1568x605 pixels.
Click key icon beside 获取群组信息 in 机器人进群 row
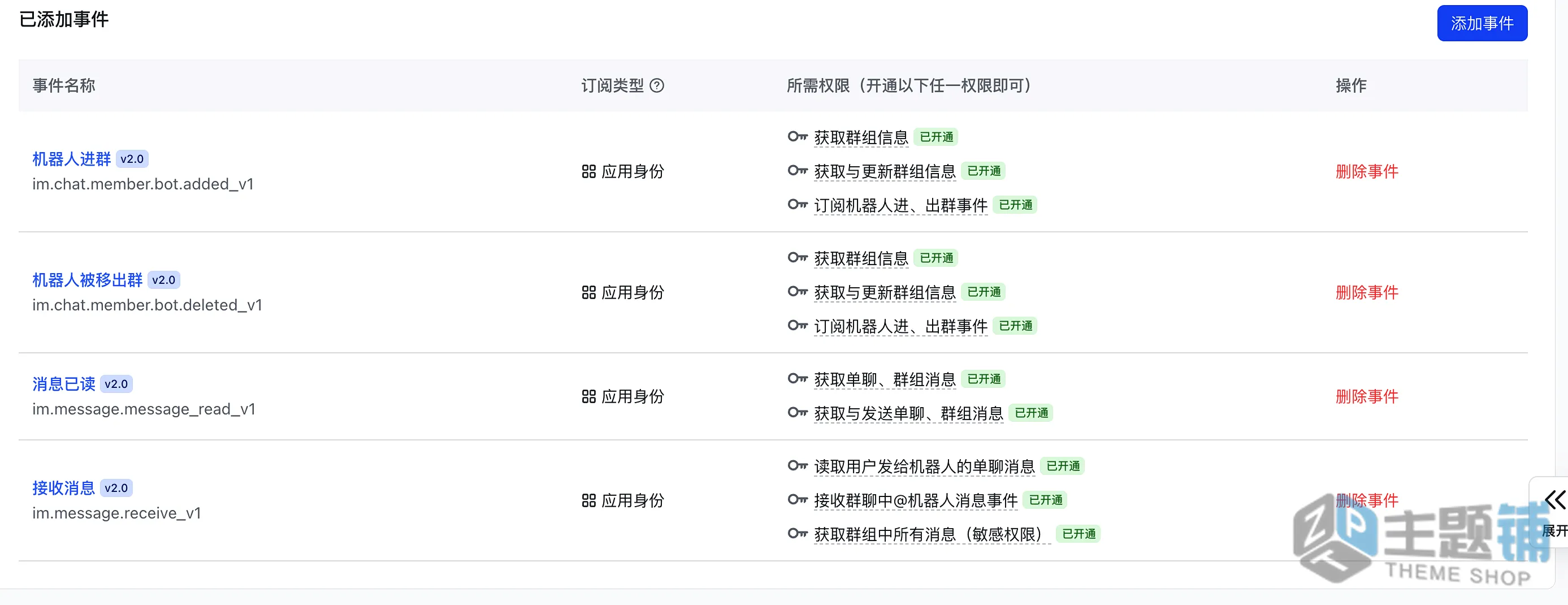click(798, 136)
